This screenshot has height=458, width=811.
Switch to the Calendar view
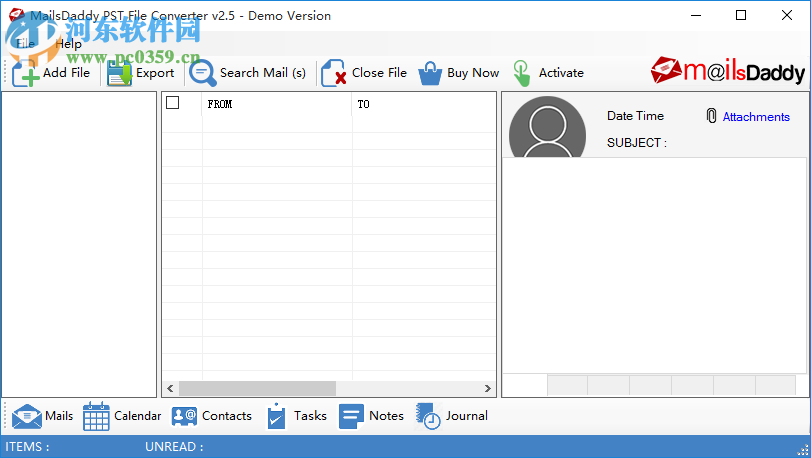click(138, 416)
